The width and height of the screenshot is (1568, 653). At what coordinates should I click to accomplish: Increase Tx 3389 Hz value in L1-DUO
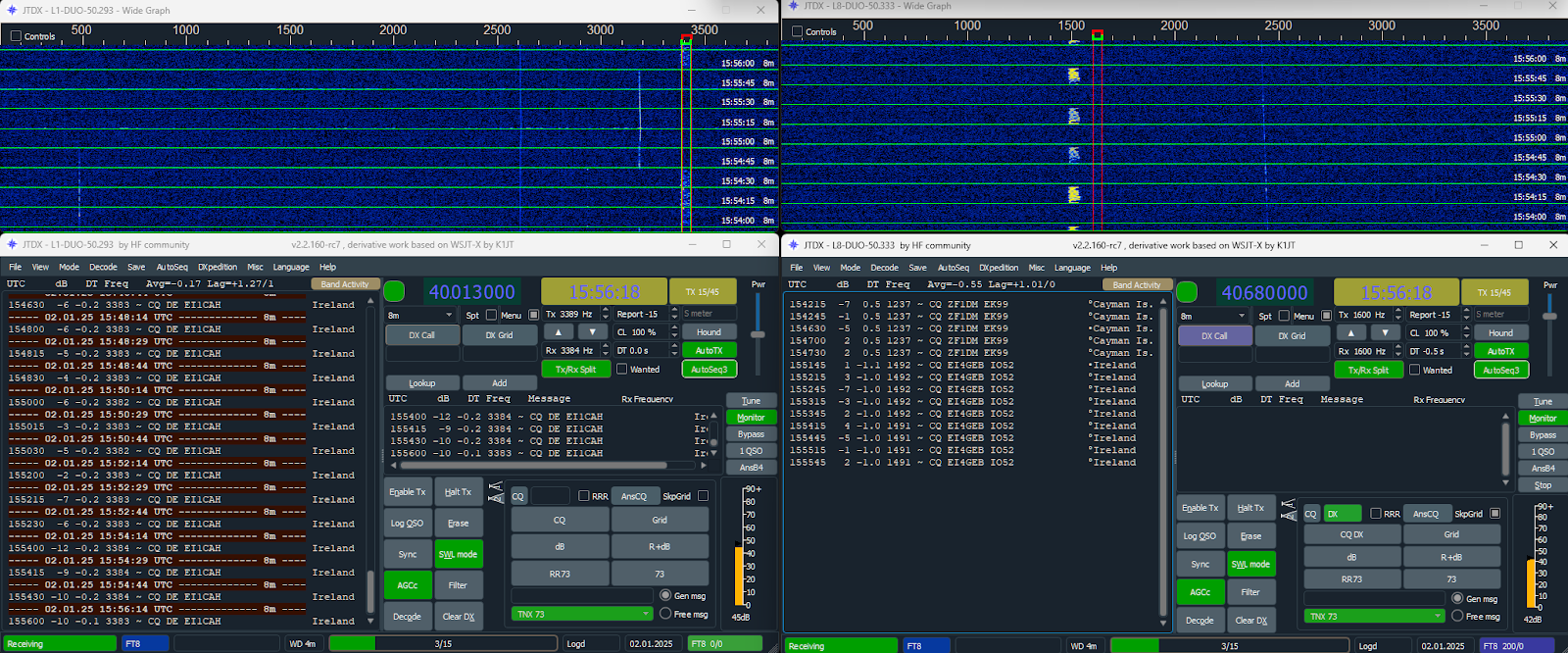coord(606,310)
